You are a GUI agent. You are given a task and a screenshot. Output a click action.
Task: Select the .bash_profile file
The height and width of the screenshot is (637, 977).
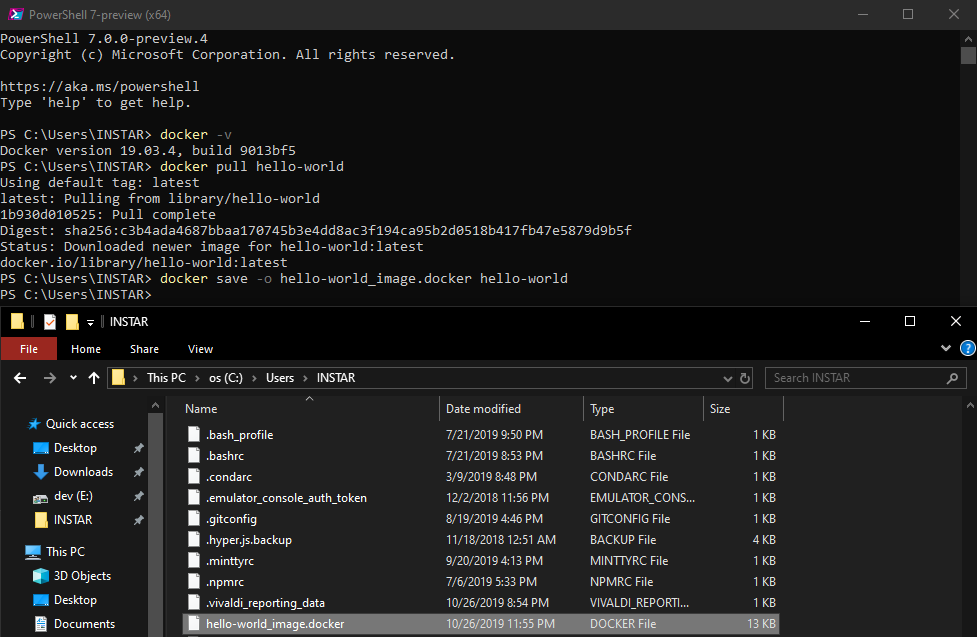tap(481, 434)
